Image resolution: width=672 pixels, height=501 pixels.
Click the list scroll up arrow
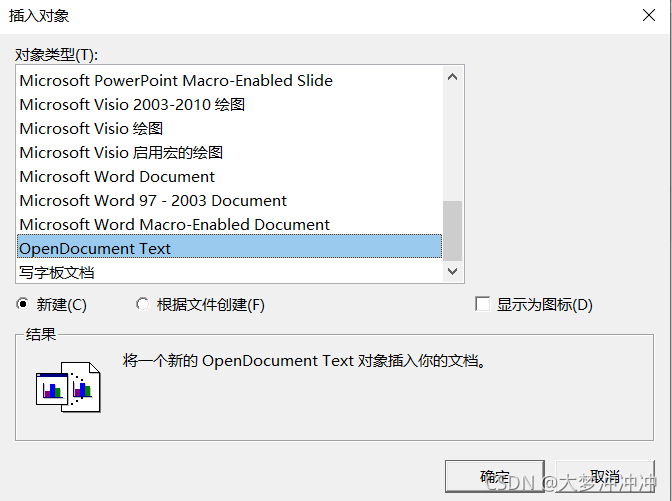(453, 77)
